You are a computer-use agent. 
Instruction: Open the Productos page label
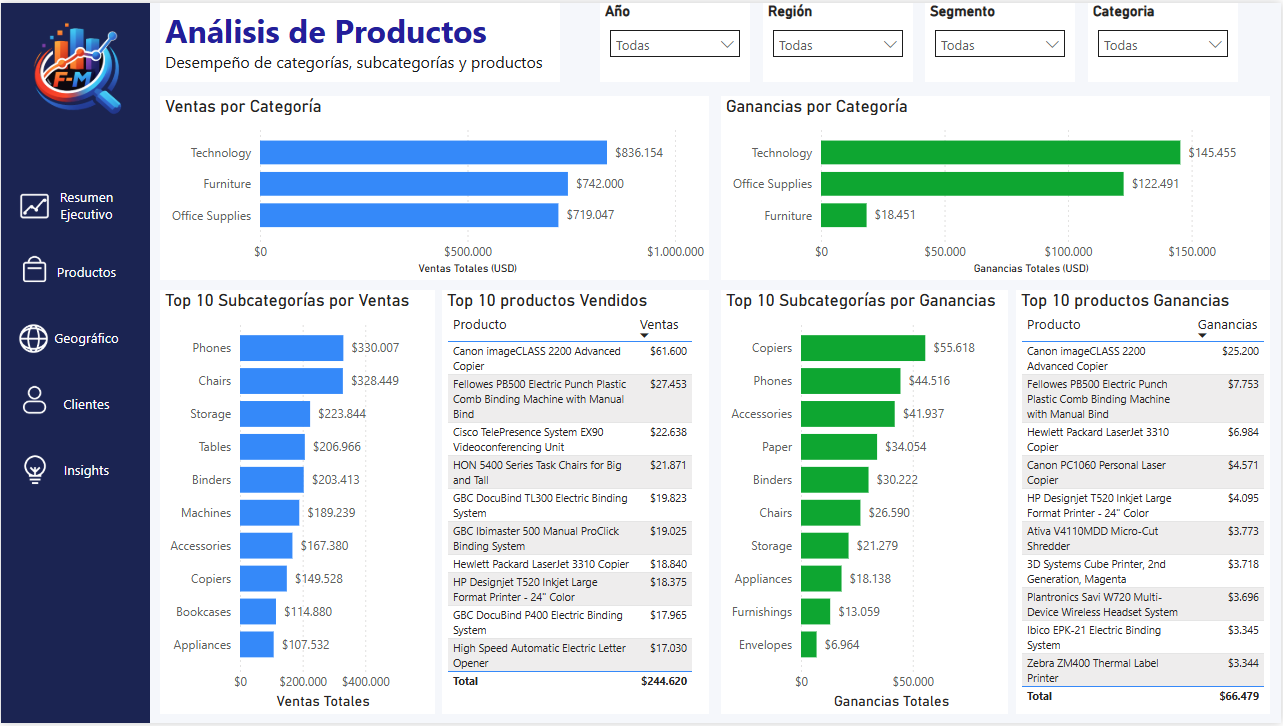[x=87, y=272]
